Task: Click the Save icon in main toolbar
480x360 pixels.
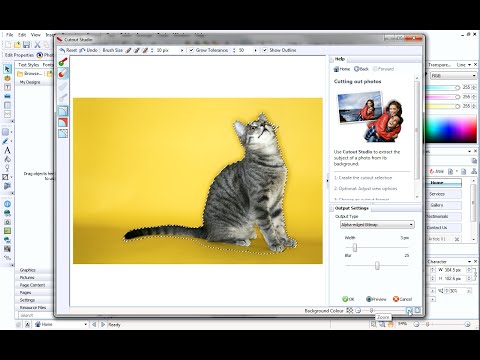Action: coord(27,45)
